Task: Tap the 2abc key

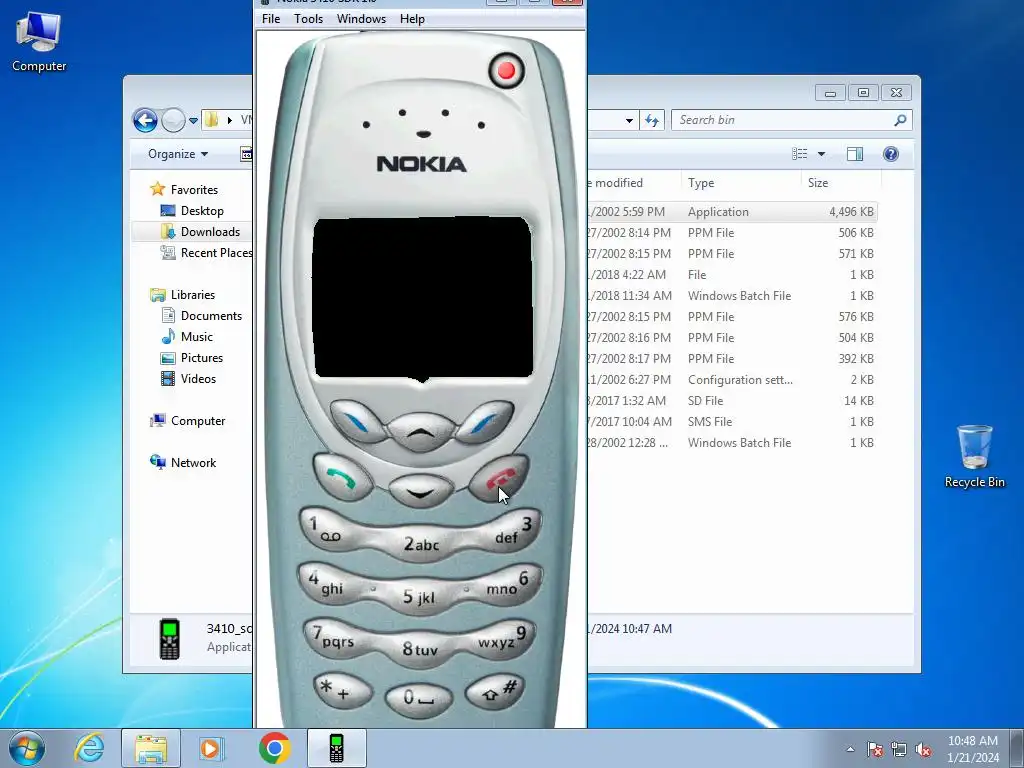Action: pos(420,545)
